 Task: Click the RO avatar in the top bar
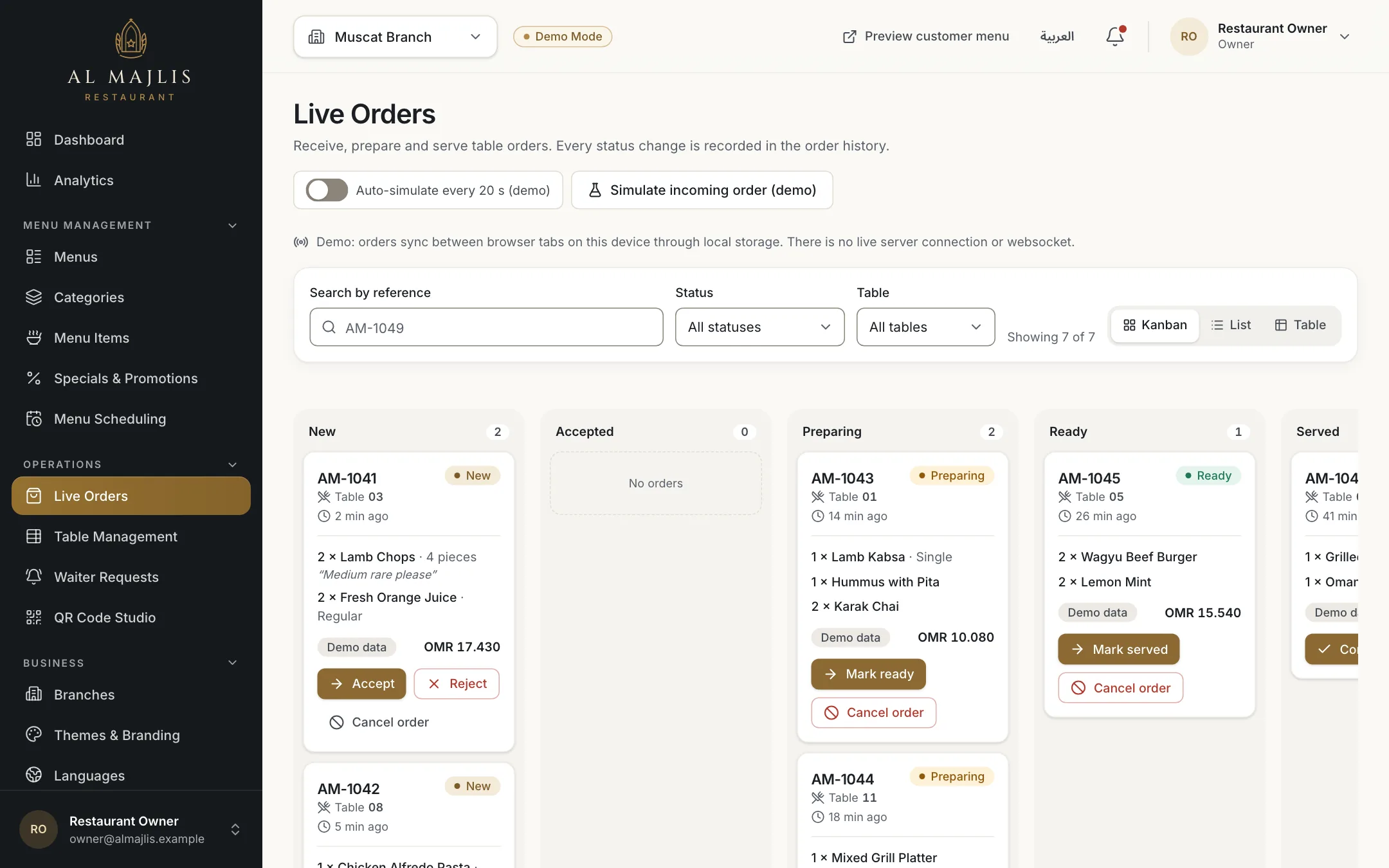(x=1188, y=37)
